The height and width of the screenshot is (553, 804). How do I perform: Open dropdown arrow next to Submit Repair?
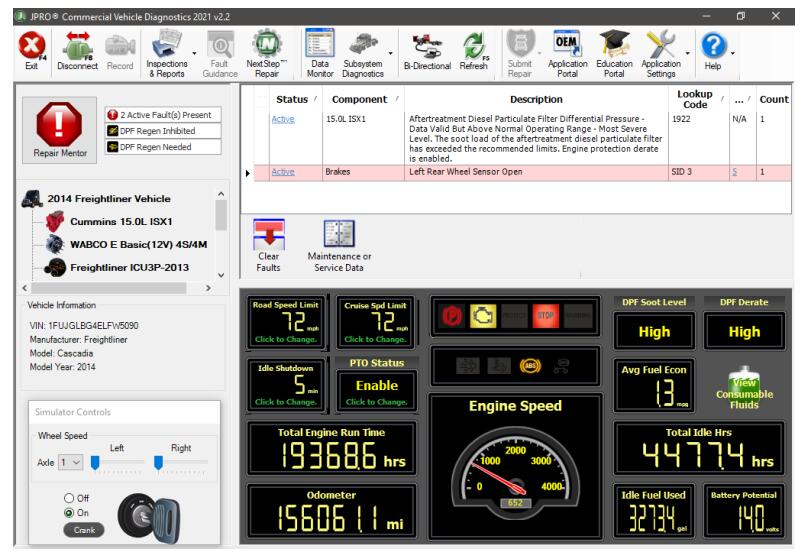pos(539,53)
